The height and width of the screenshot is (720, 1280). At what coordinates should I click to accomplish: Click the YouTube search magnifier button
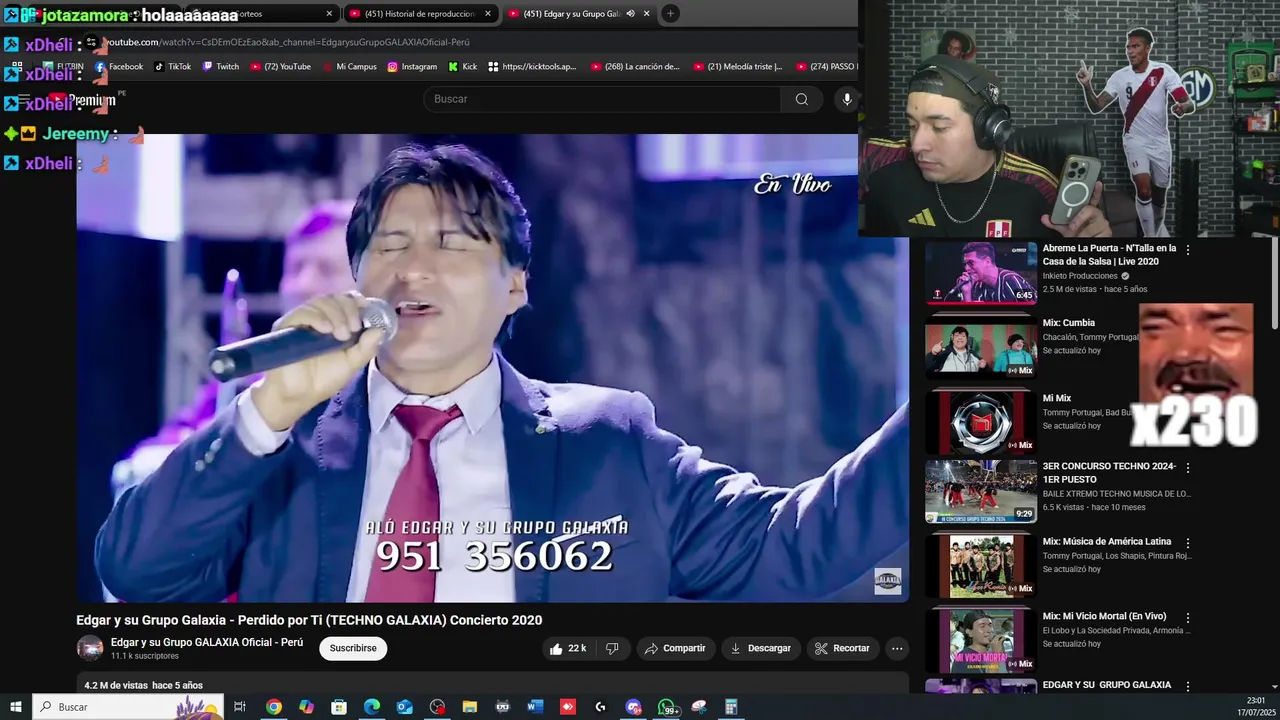(801, 99)
